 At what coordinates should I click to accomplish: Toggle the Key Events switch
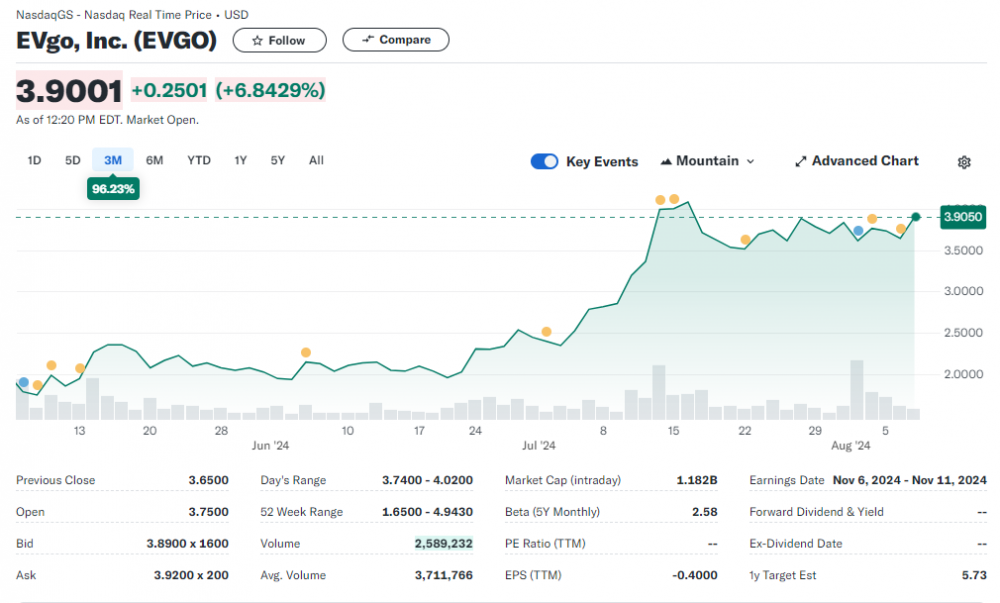click(x=544, y=161)
